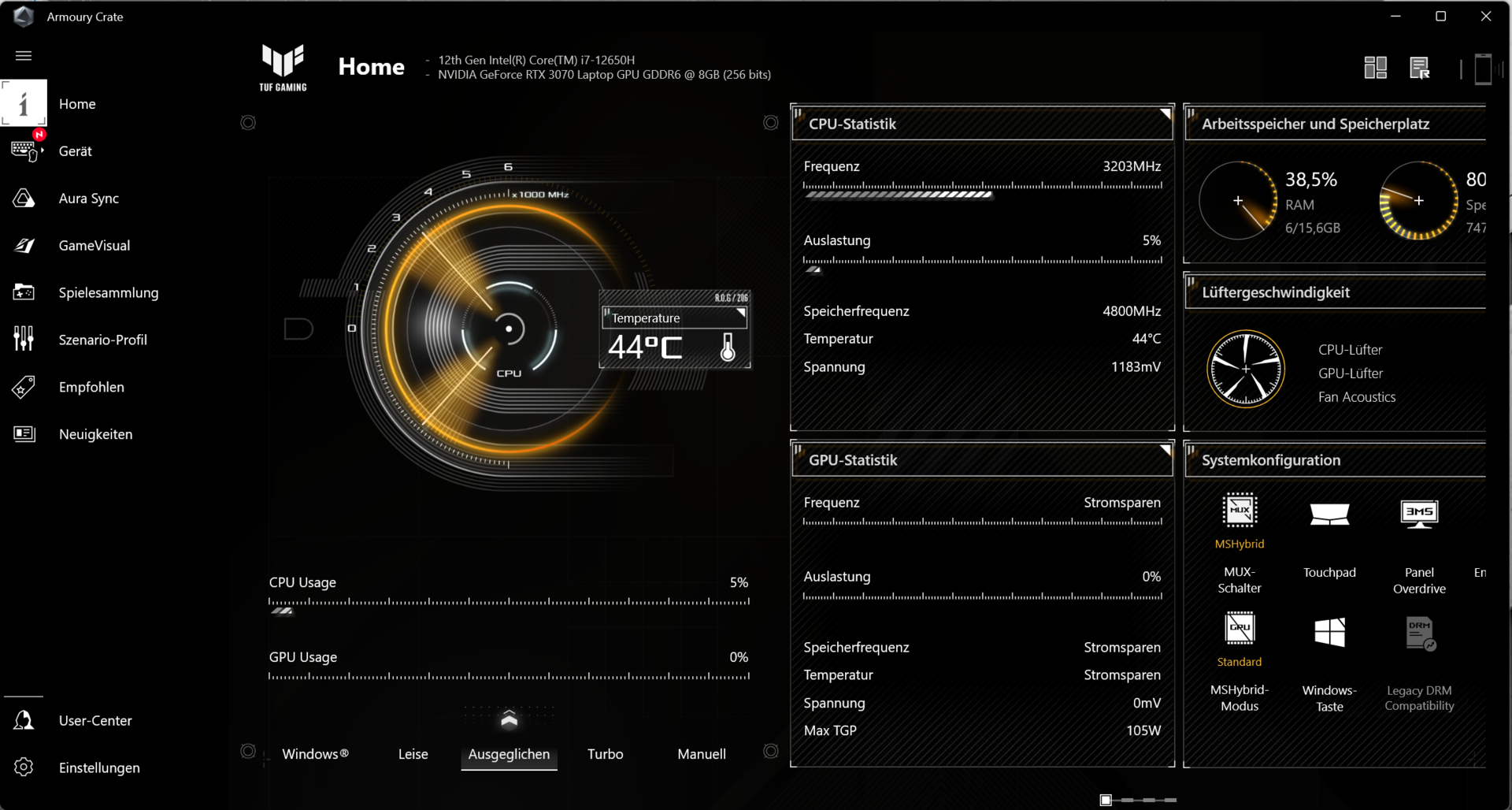Expand the CPU-Statistik panel corner arrow
Viewport: 1512px width, 810px height.
tap(1165, 114)
